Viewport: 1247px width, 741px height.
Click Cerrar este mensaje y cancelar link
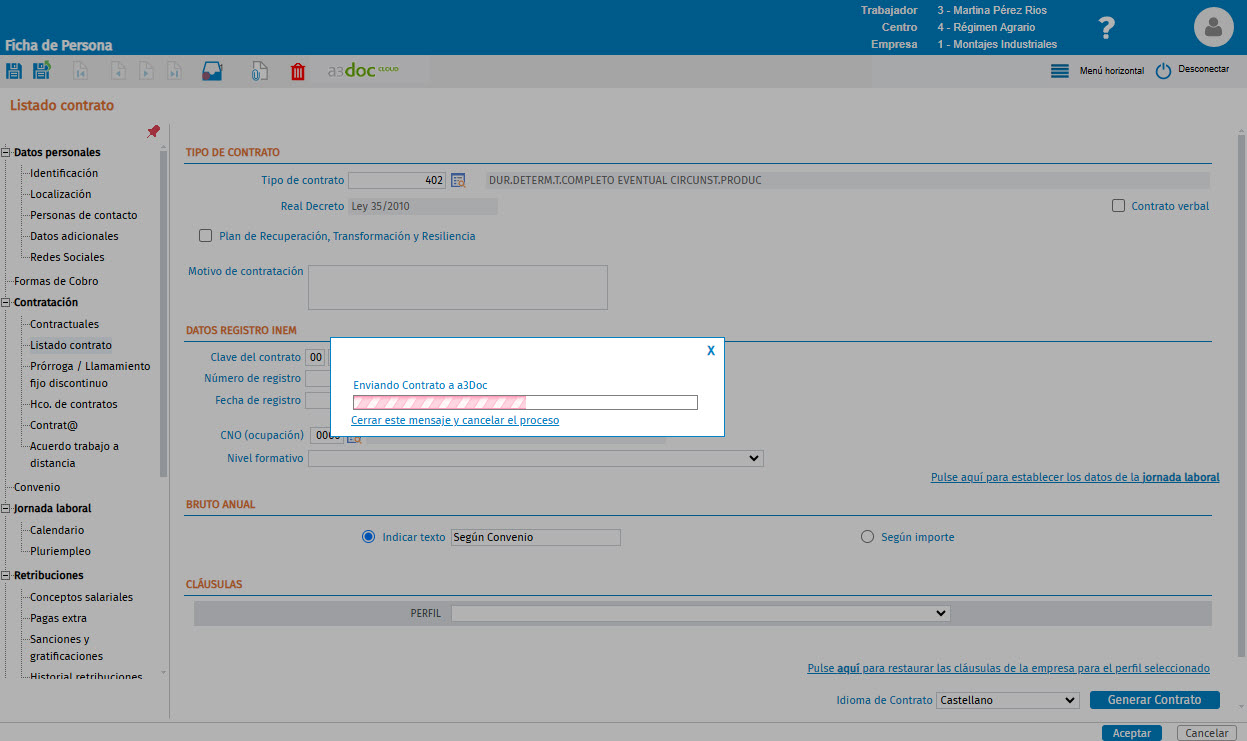455,420
